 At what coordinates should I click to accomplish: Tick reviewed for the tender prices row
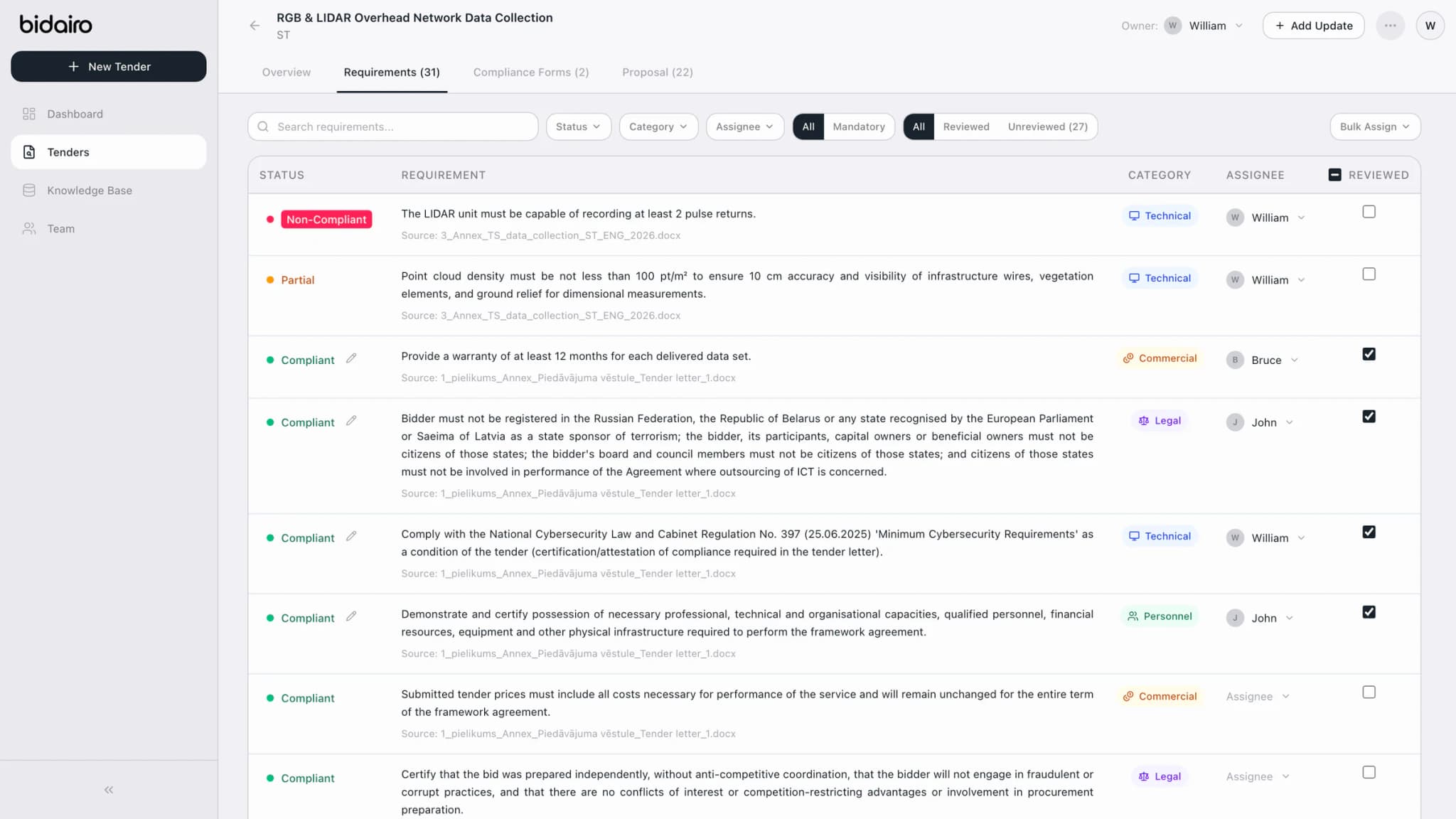coord(1369,692)
